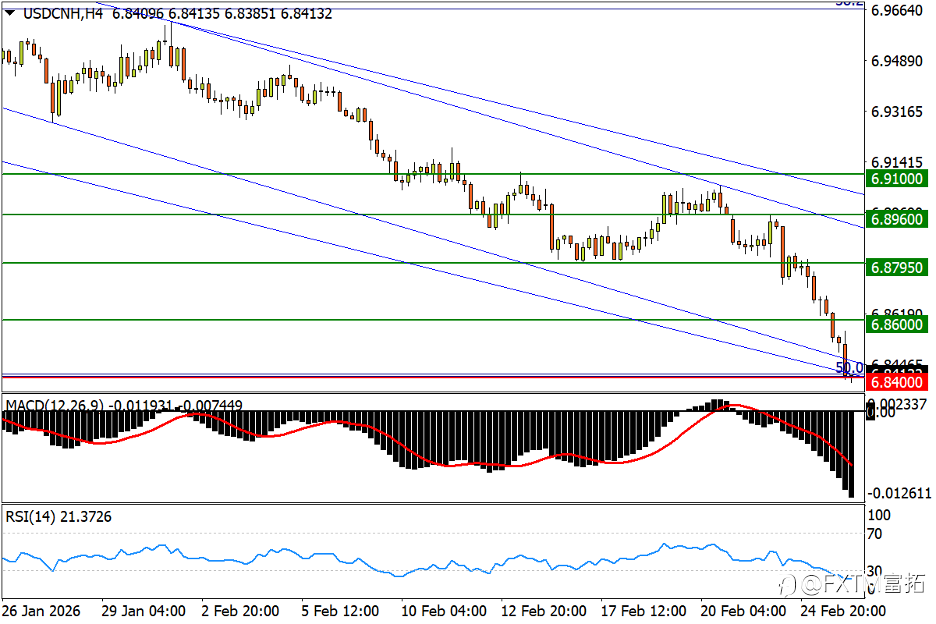Viewport: 936px width, 624px height.
Task: Select the 29 Jan 04:00 time label
Action: tap(143, 611)
